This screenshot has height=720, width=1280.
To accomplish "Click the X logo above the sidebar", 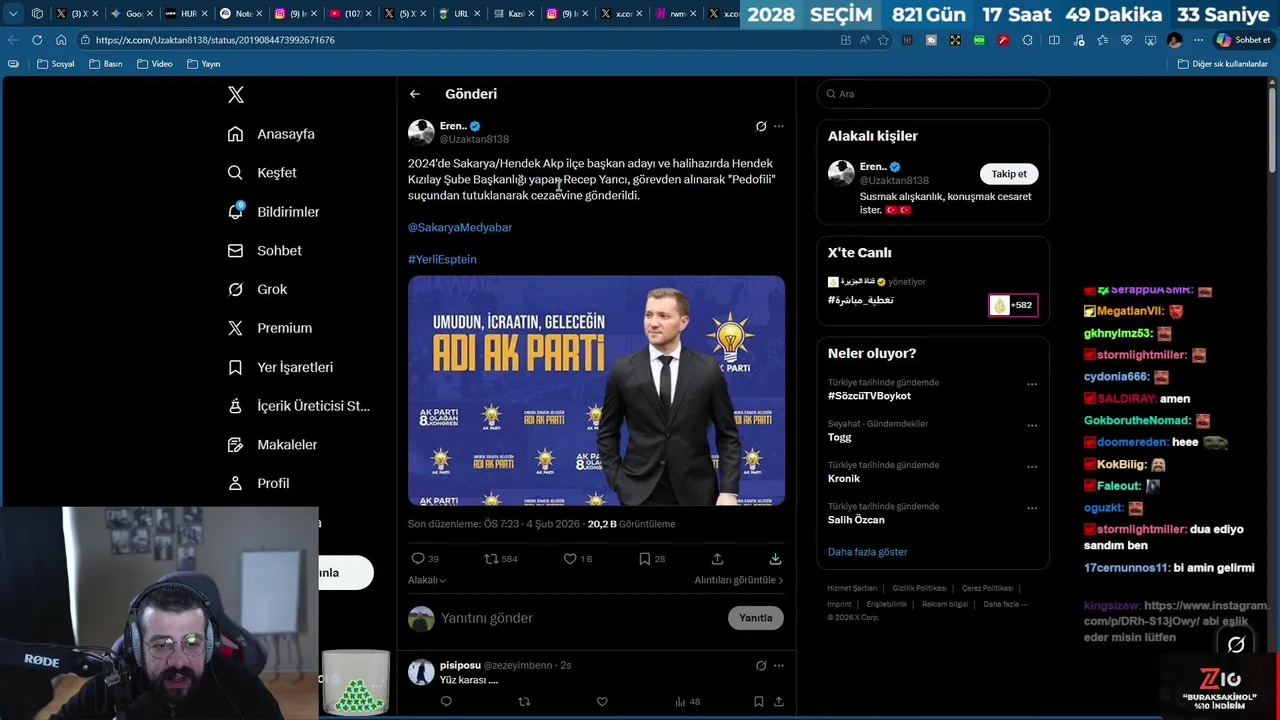I will 236,95.
